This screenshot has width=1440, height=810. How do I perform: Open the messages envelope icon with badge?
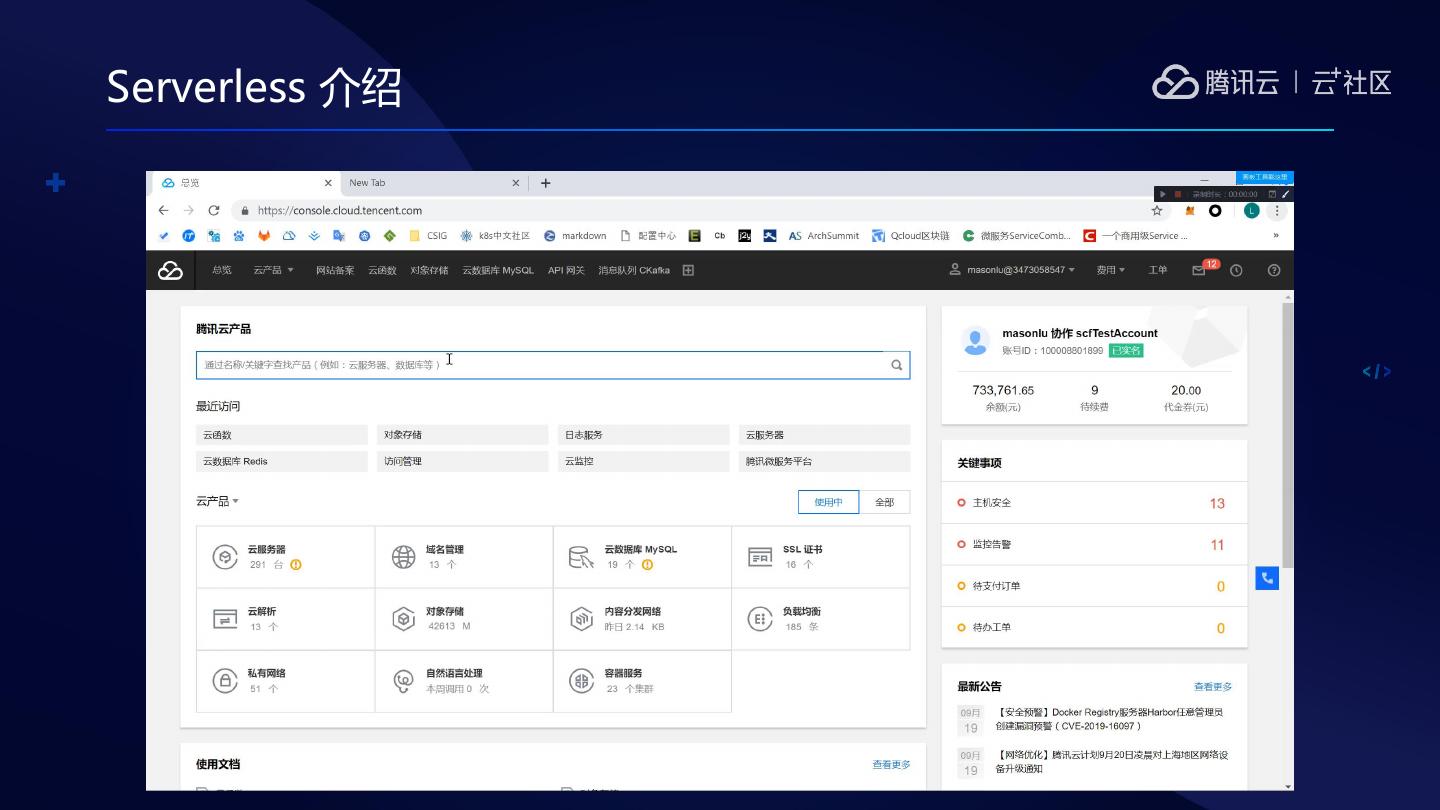(x=1199, y=270)
